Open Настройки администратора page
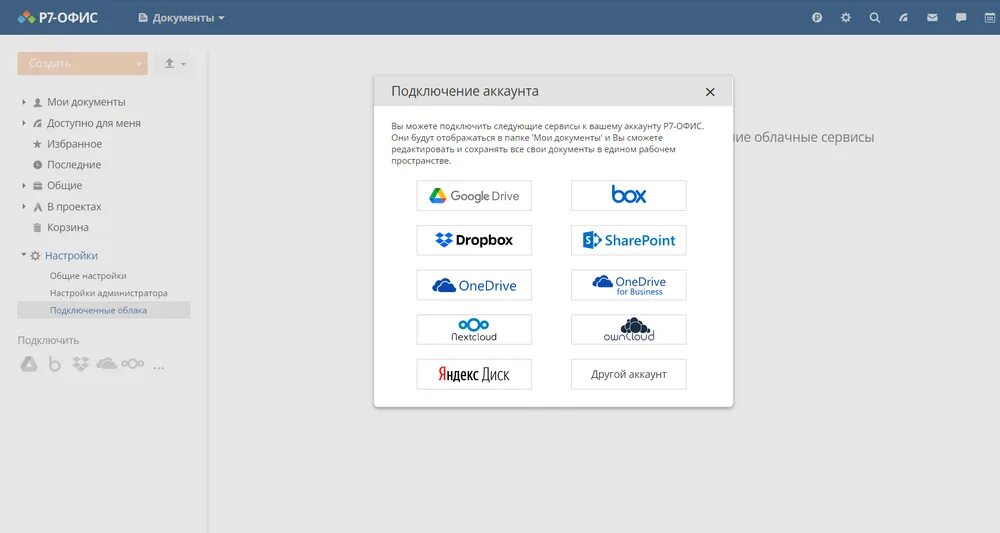The height and width of the screenshot is (533, 1000). [x=108, y=293]
